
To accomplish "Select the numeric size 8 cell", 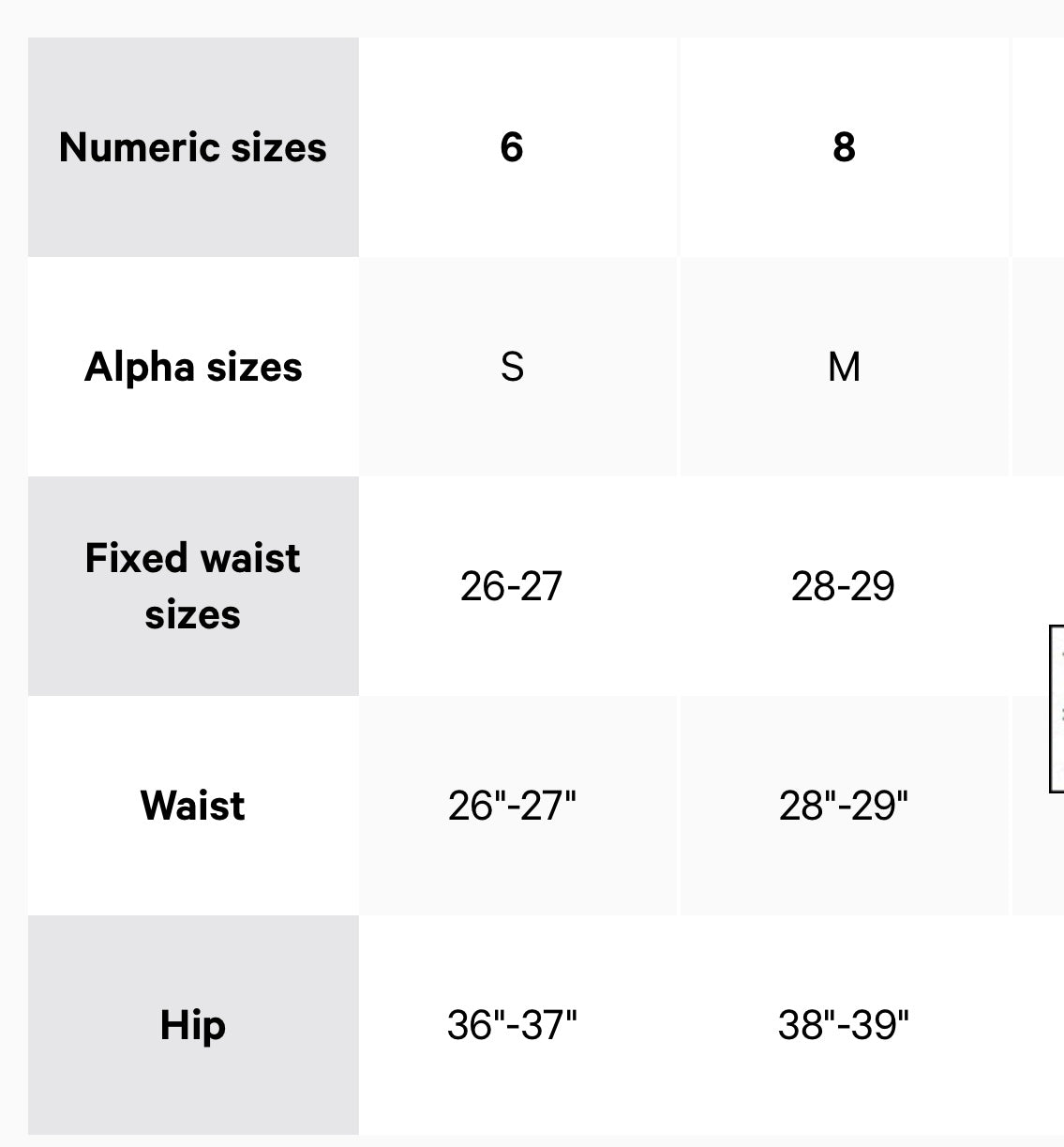I will pos(844,147).
